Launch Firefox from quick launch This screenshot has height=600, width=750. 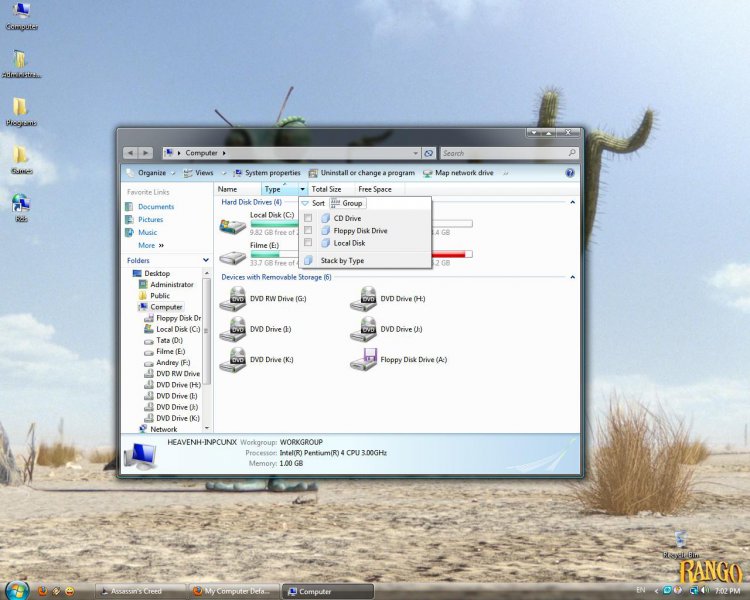[x=43, y=591]
